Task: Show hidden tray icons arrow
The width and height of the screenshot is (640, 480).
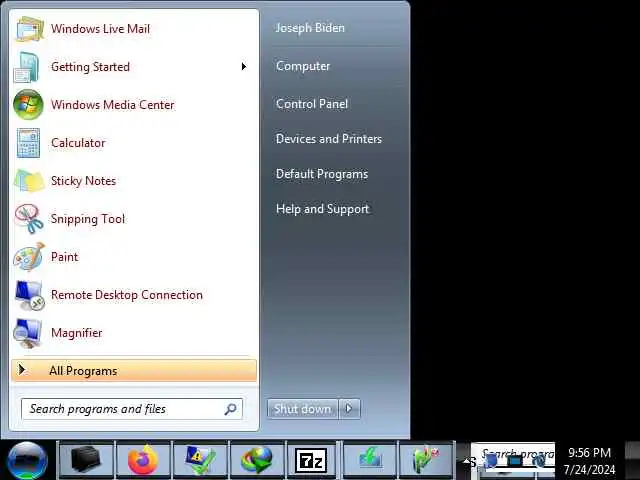Action: [x=466, y=461]
